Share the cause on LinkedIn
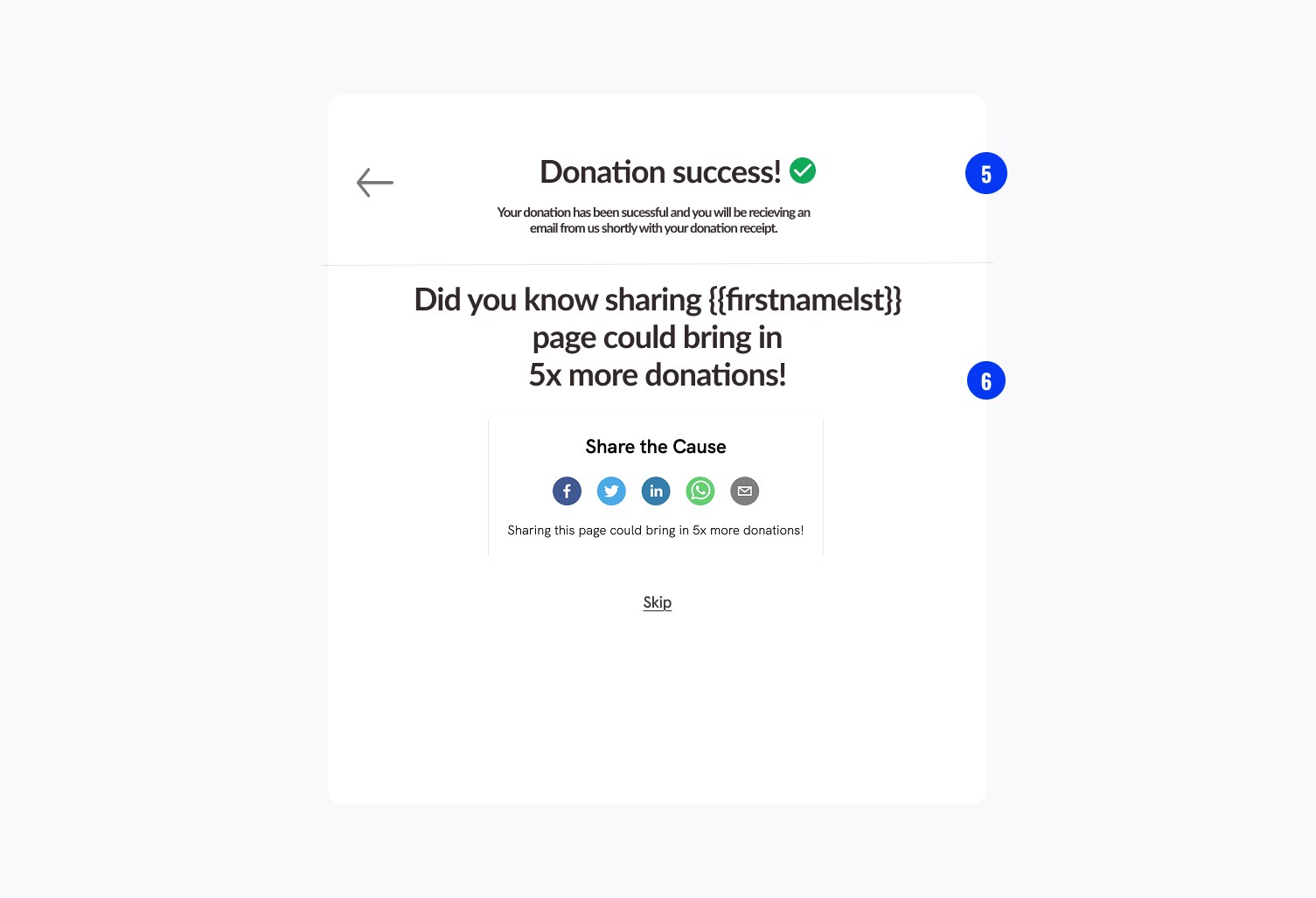Viewport: 1316px width, 898px height. 656,491
